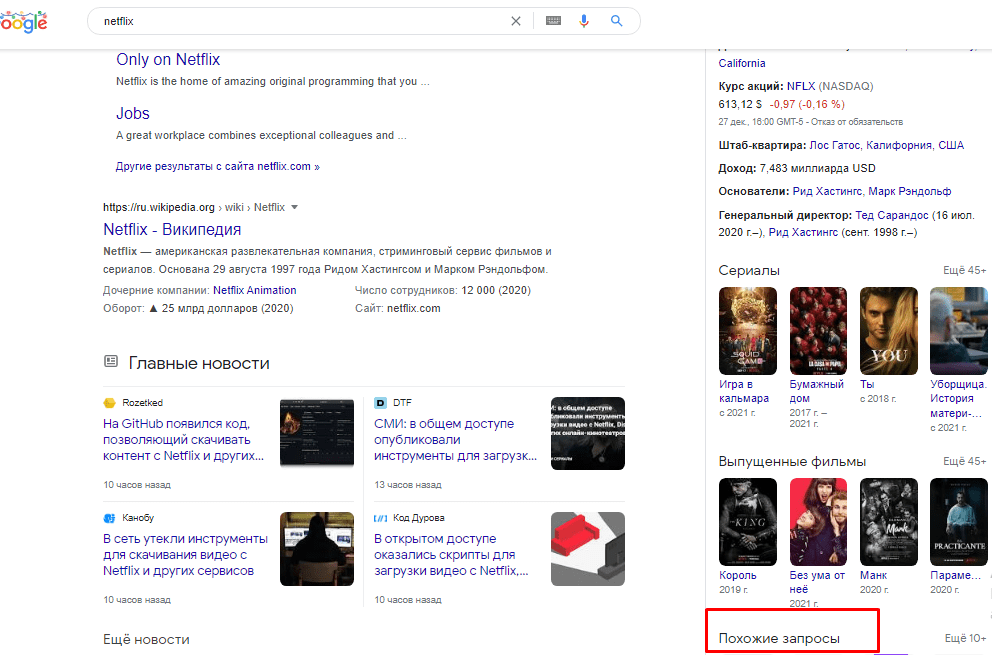Open the Jobs sitelink
This screenshot has height=655, width=992.
pos(132,113)
